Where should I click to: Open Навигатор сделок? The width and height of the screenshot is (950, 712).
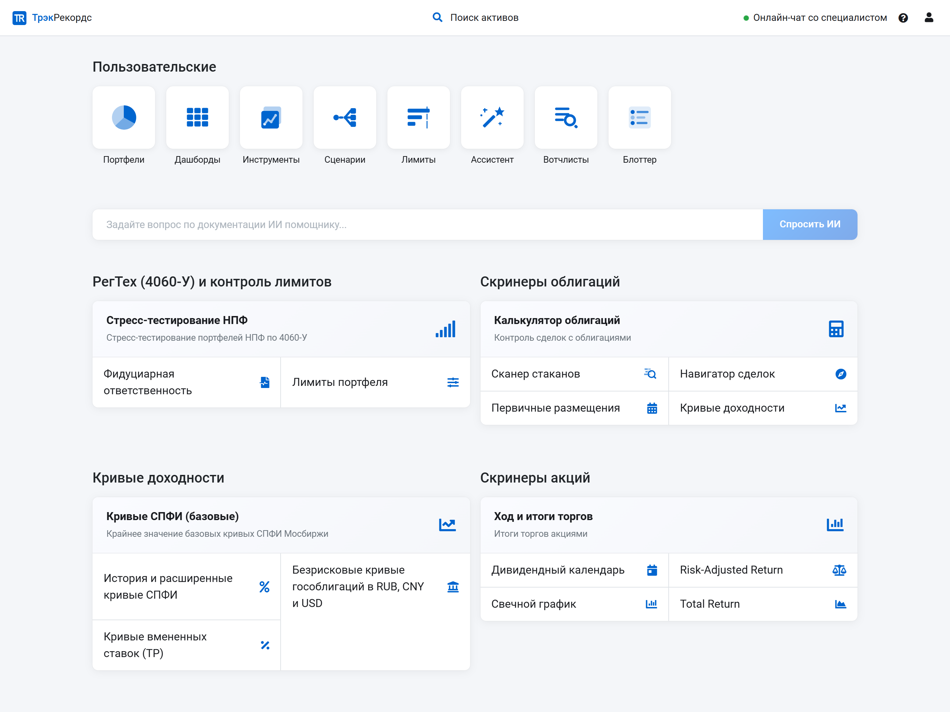[763, 374]
